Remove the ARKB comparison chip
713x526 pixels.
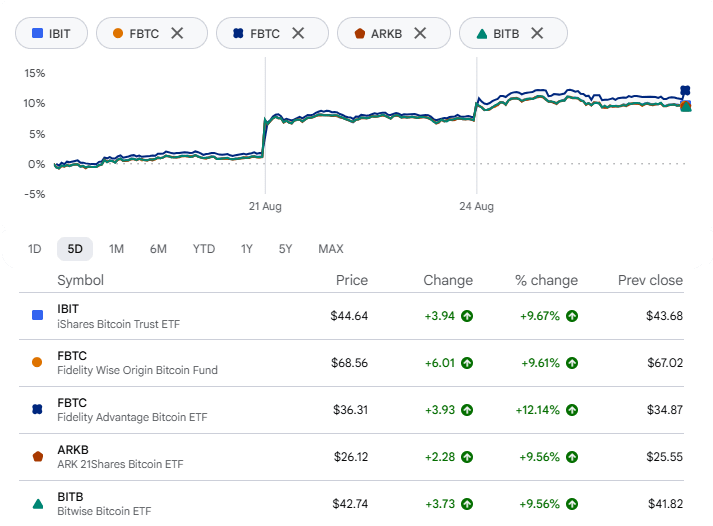tap(420, 33)
